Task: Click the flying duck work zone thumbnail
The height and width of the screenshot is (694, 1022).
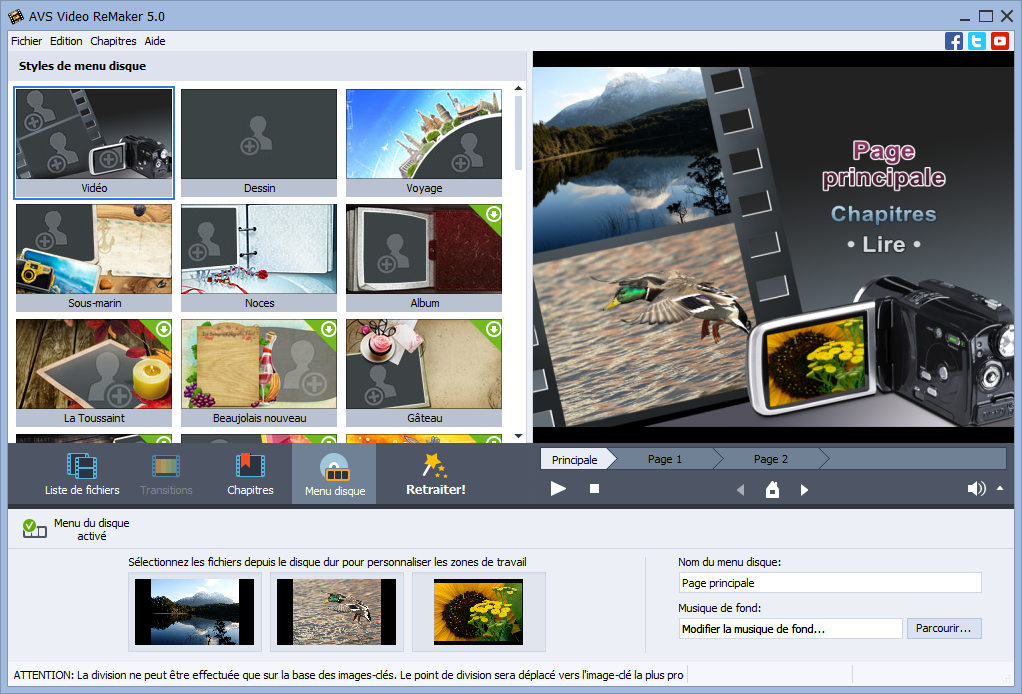Action: coord(336,612)
